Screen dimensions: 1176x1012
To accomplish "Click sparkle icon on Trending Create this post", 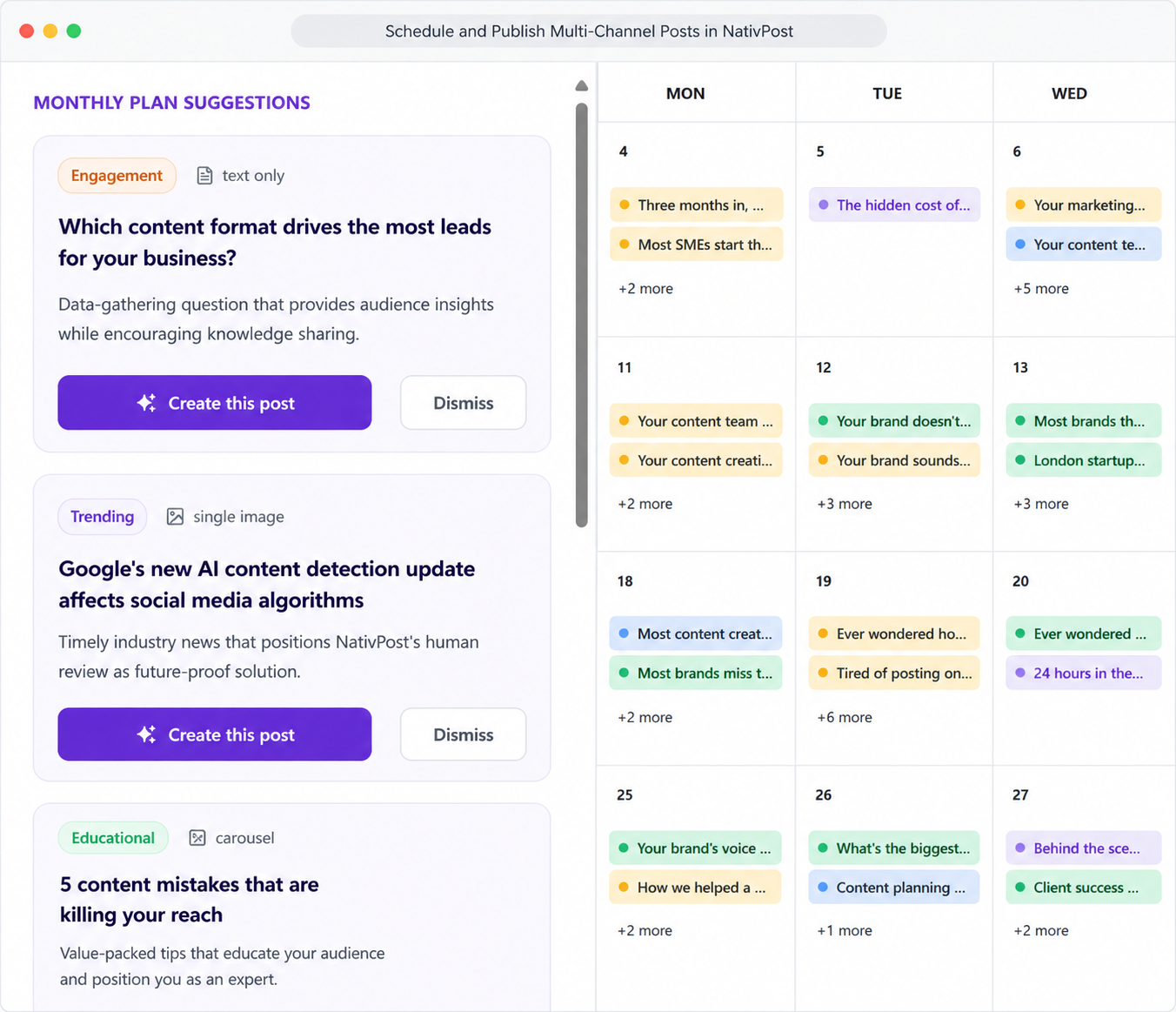I will pos(146,734).
